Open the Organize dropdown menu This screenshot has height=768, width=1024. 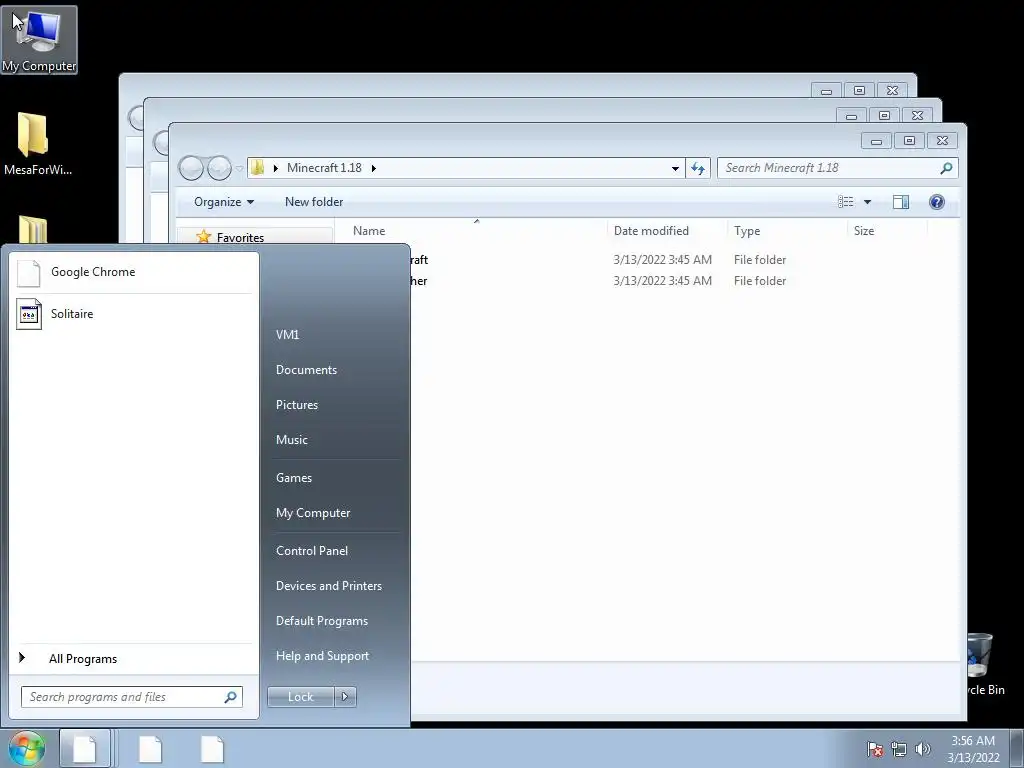(x=224, y=202)
